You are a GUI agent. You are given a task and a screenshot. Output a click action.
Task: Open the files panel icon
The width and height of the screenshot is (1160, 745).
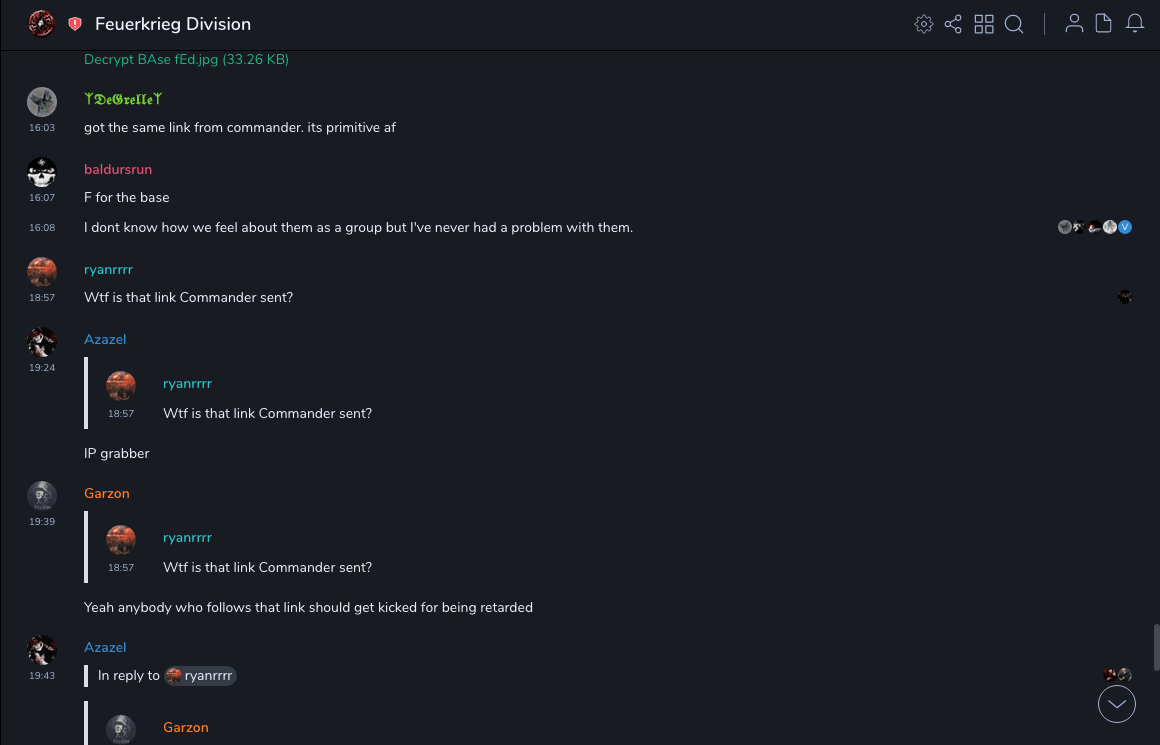tap(1104, 24)
